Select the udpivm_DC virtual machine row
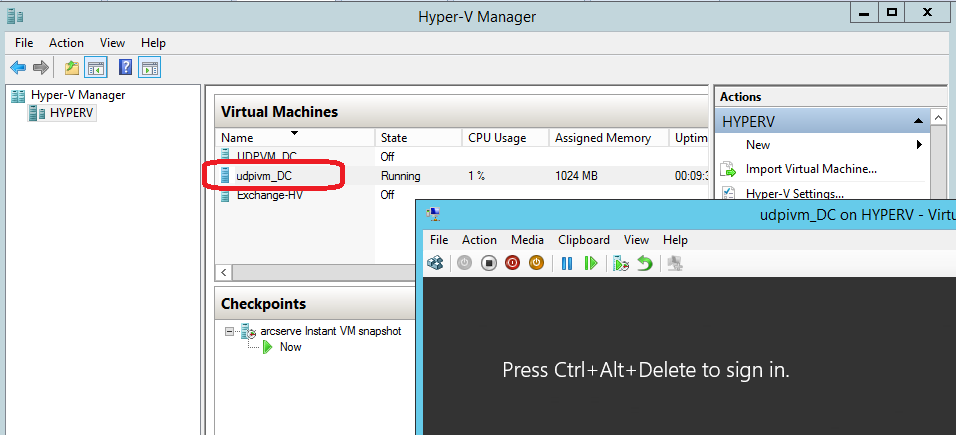 (x=462, y=176)
